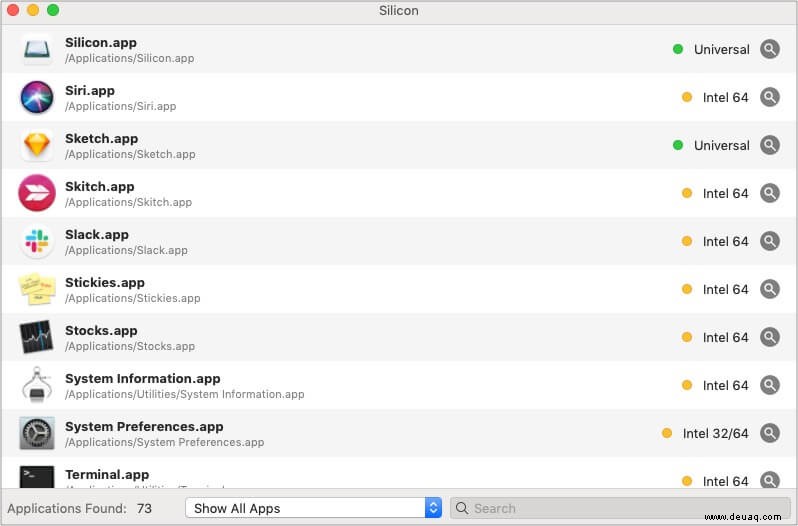Select the System Information.app name text
The height and width of the screenshot is (526, 798).
(142, 378)
